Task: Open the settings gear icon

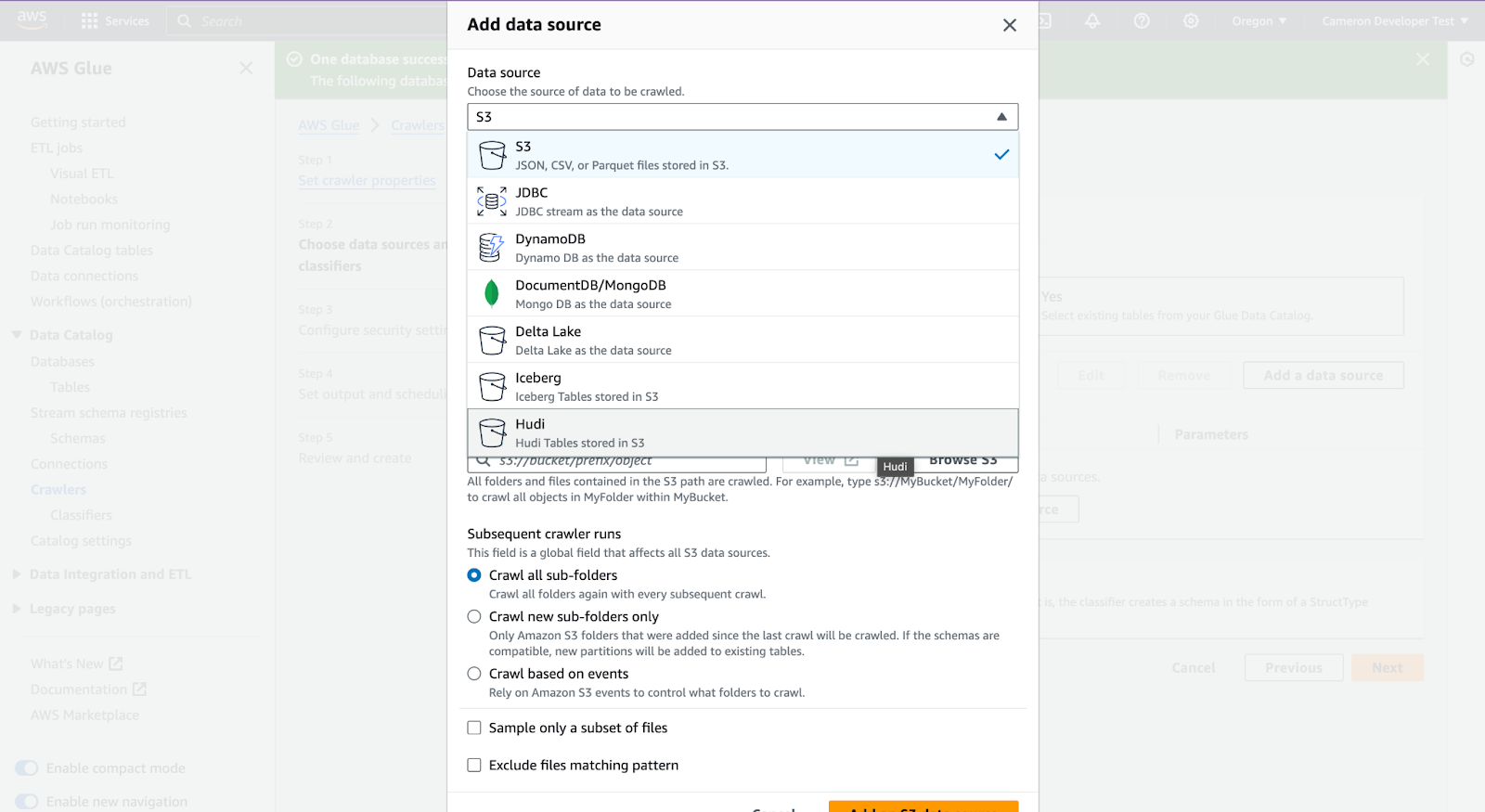Action: 1191,20
